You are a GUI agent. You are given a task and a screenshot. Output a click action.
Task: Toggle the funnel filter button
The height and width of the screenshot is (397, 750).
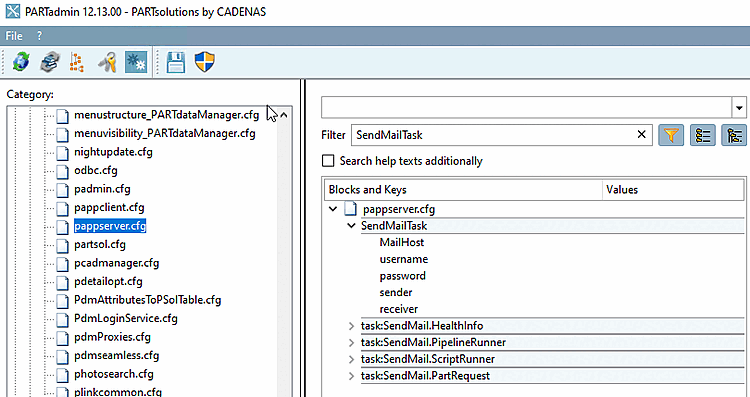(x=671, y=135)
